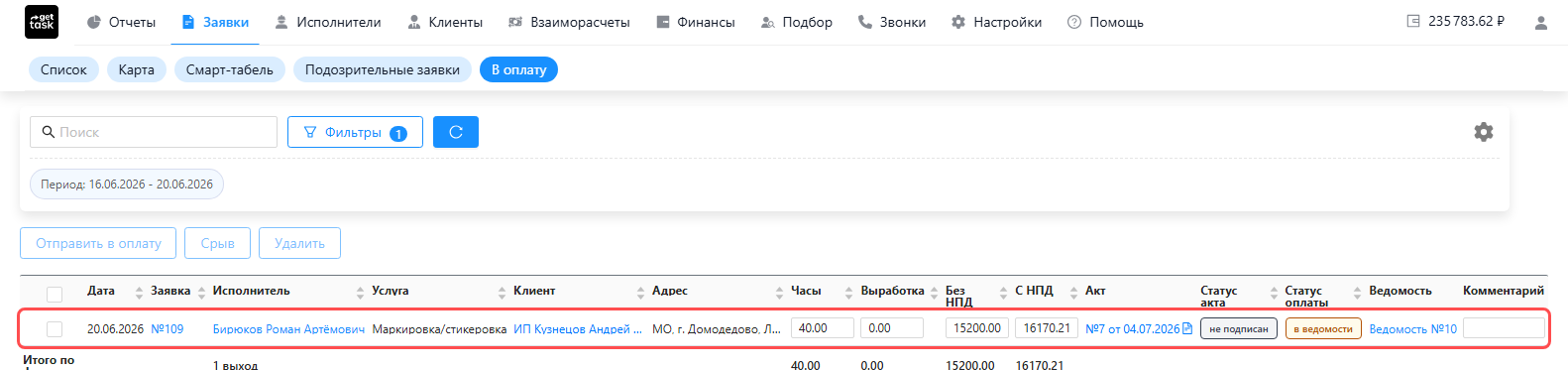Sort table by Дата column arrows
The height and width of the screenshot is (370, 1568).
coord(139,293)
